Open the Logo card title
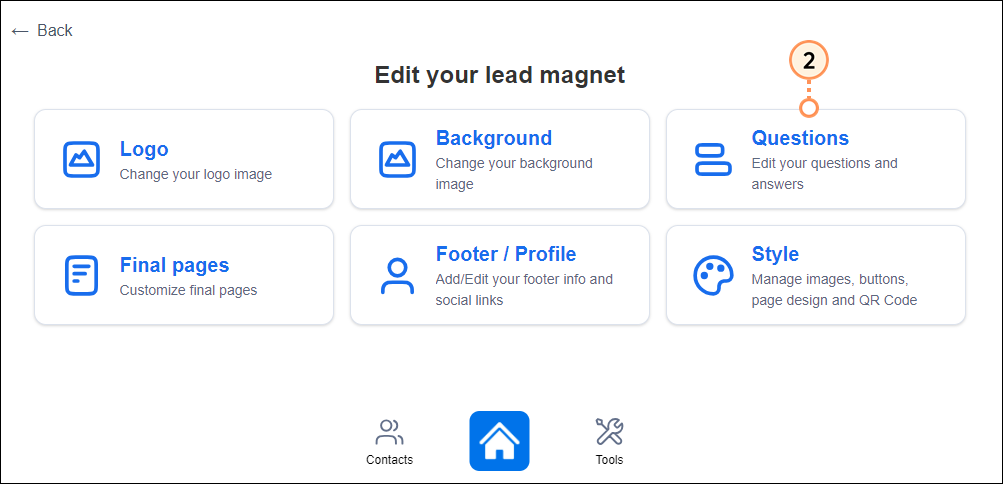 point(144,149)
